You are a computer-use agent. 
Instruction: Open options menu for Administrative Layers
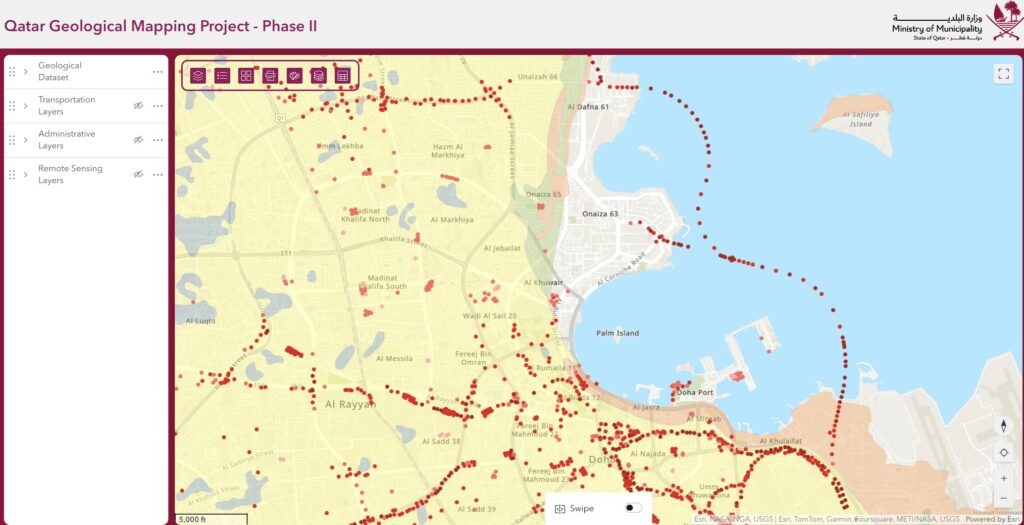157,140
